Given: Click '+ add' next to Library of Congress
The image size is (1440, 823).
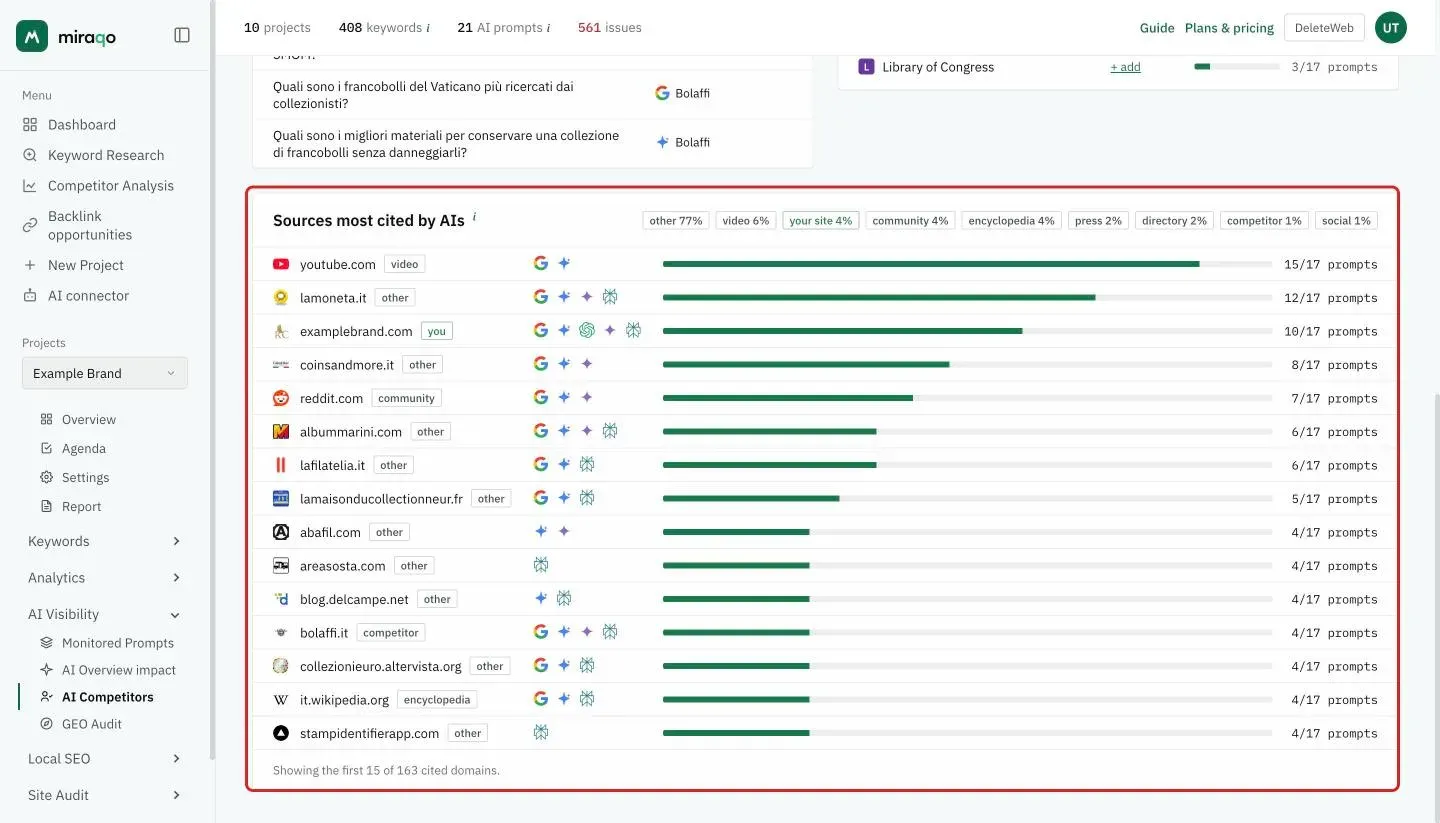Looking at the screenshot, I should [x=1125, y=67].
